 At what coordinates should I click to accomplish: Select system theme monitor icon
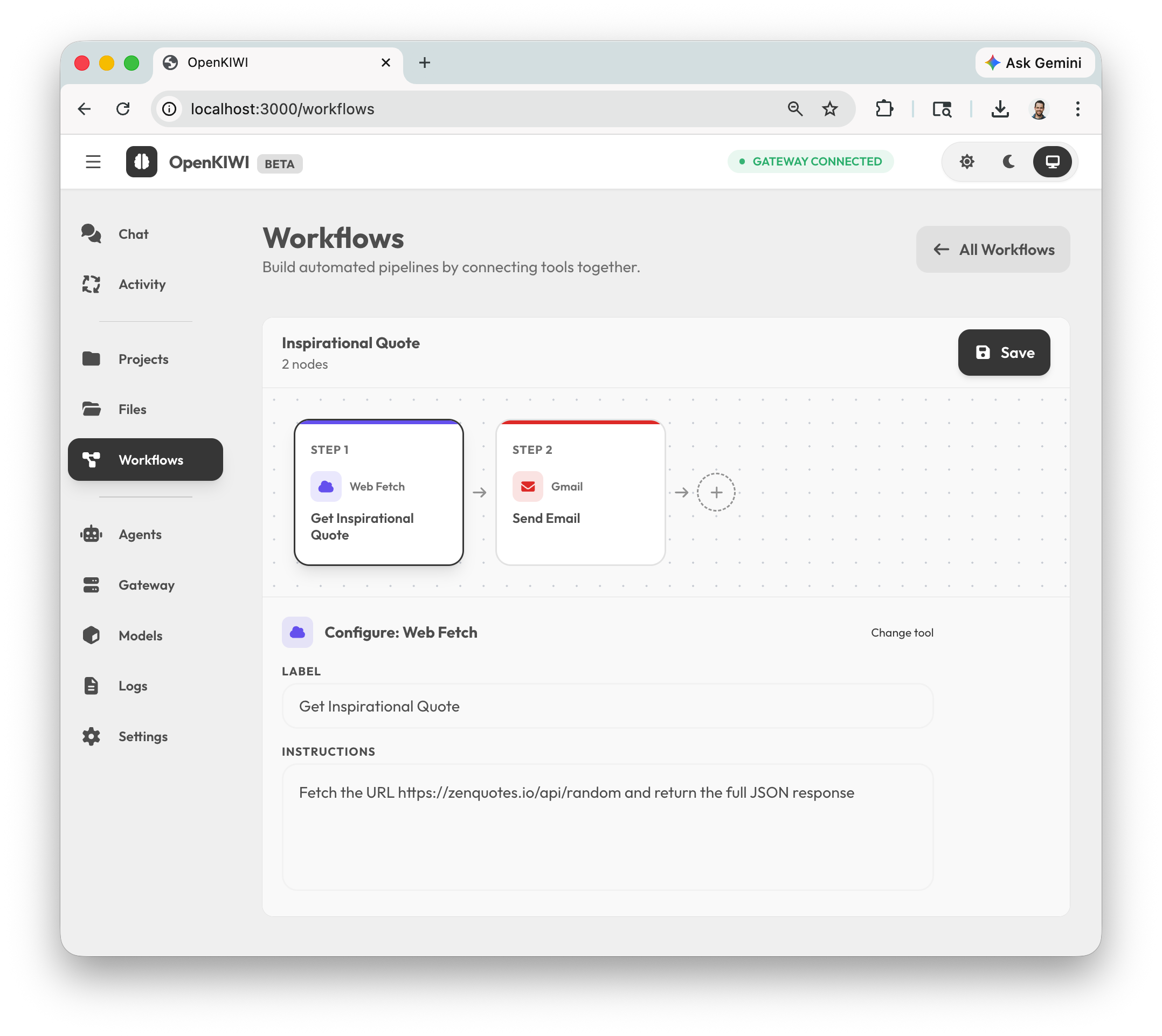1052,162
